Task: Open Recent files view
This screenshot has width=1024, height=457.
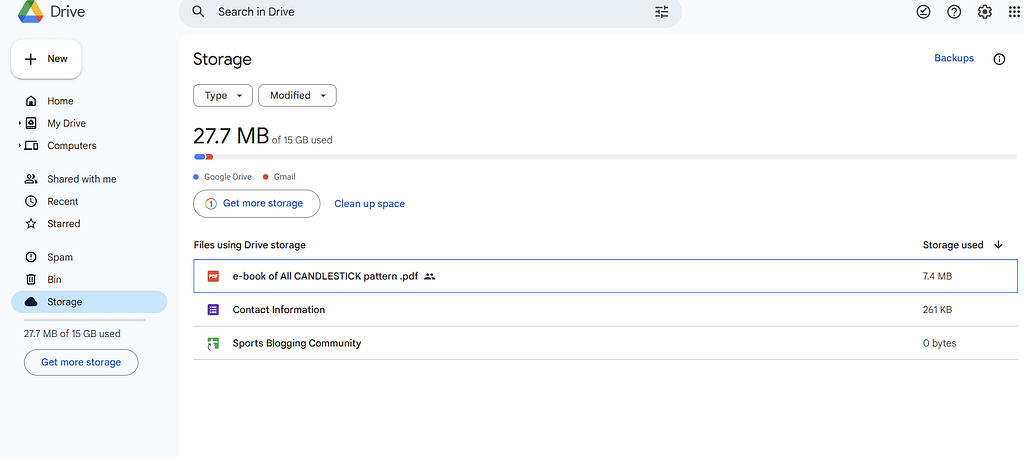Action: [x=63, y=201]
